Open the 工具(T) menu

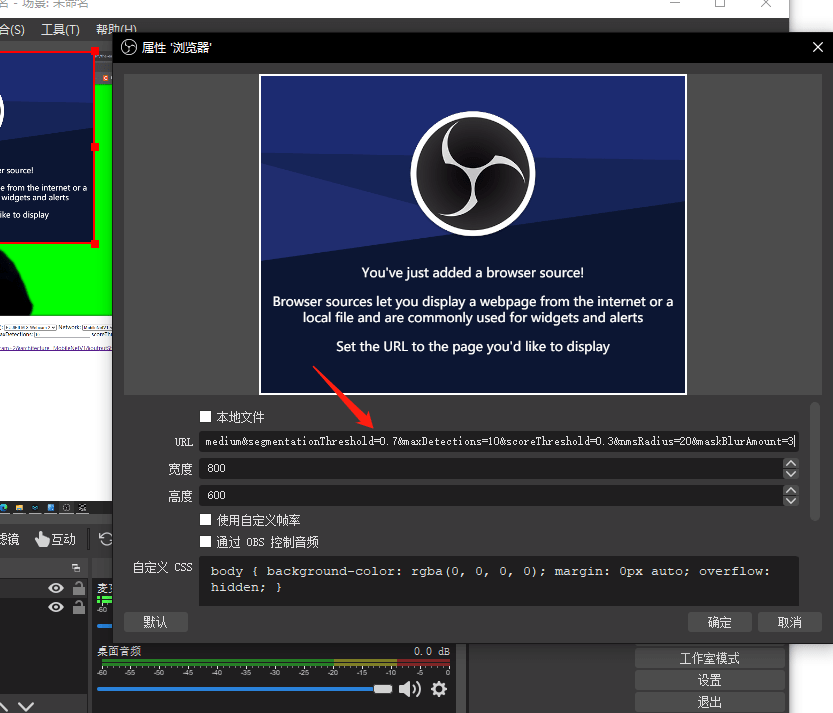pos(61,29)
